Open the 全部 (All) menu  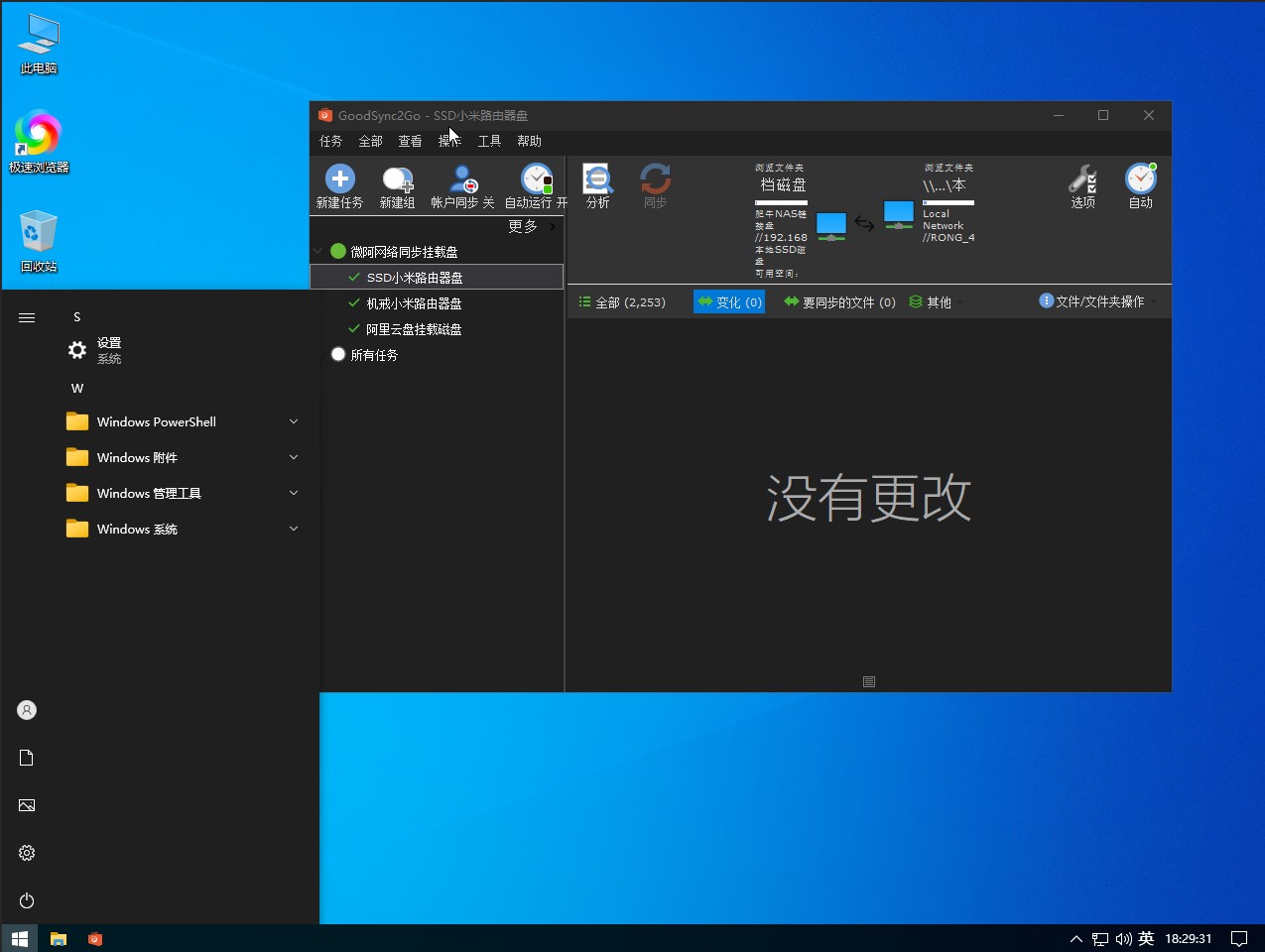pos(371,142)
